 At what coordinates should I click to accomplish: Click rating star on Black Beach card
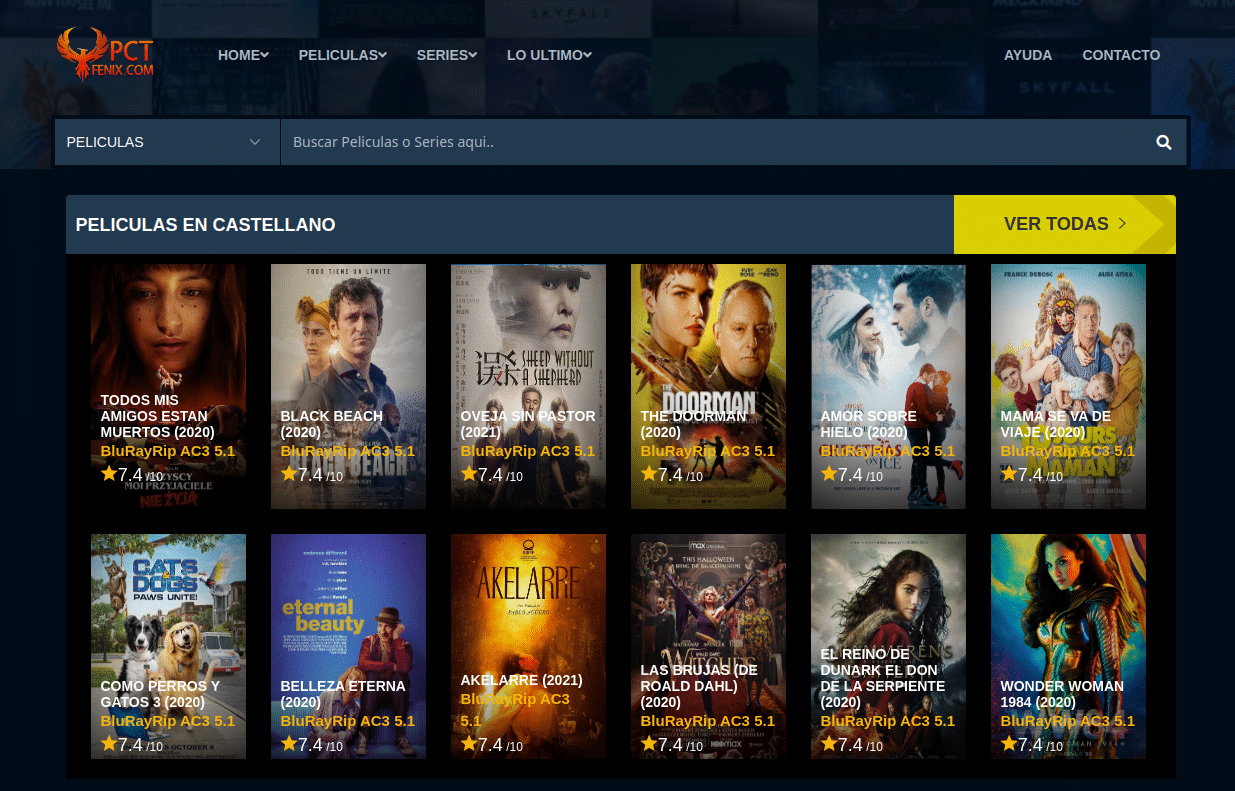click(289, 474)
